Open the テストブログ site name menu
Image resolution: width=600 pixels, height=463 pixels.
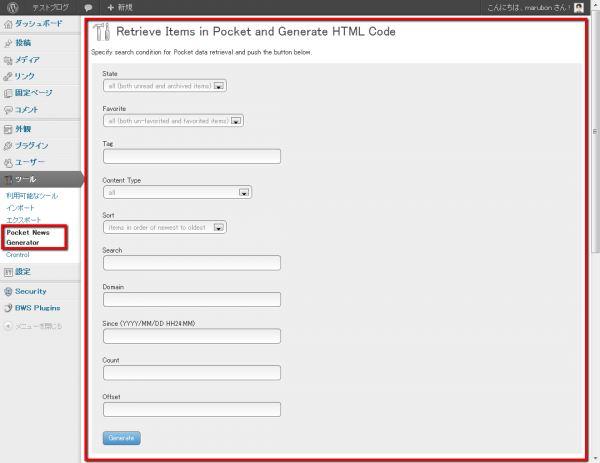(x=50, y=7)
